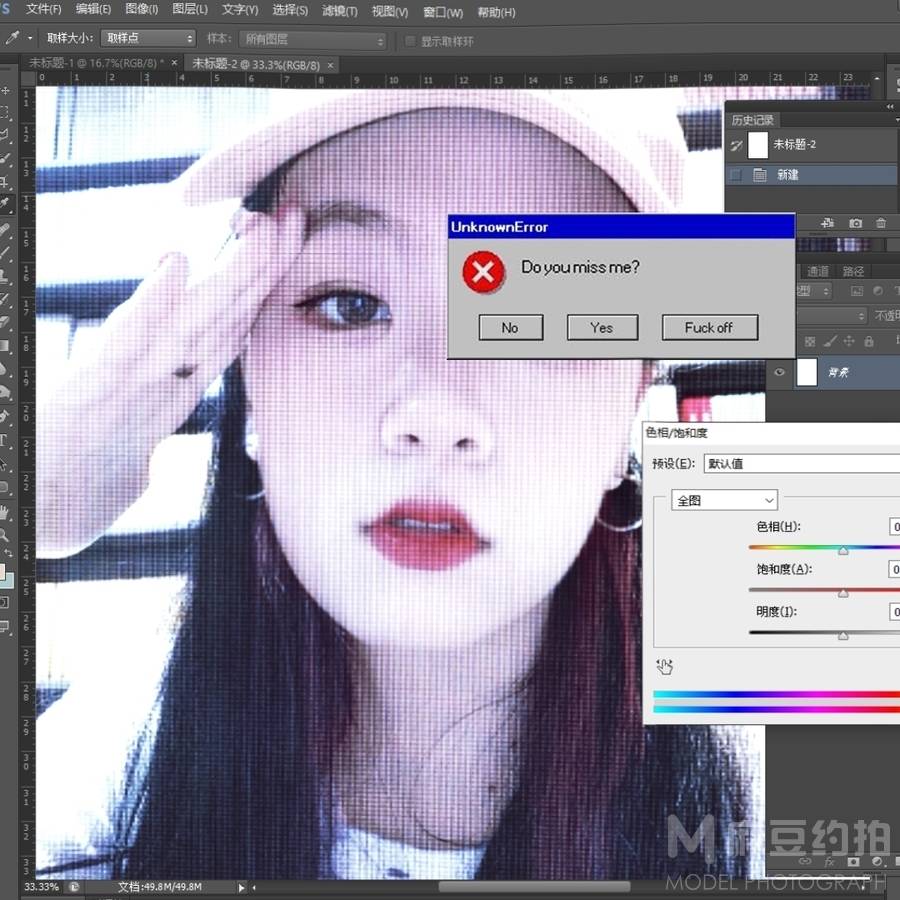
Task: Select the Healing Brush tool
Action: point(5,230)
